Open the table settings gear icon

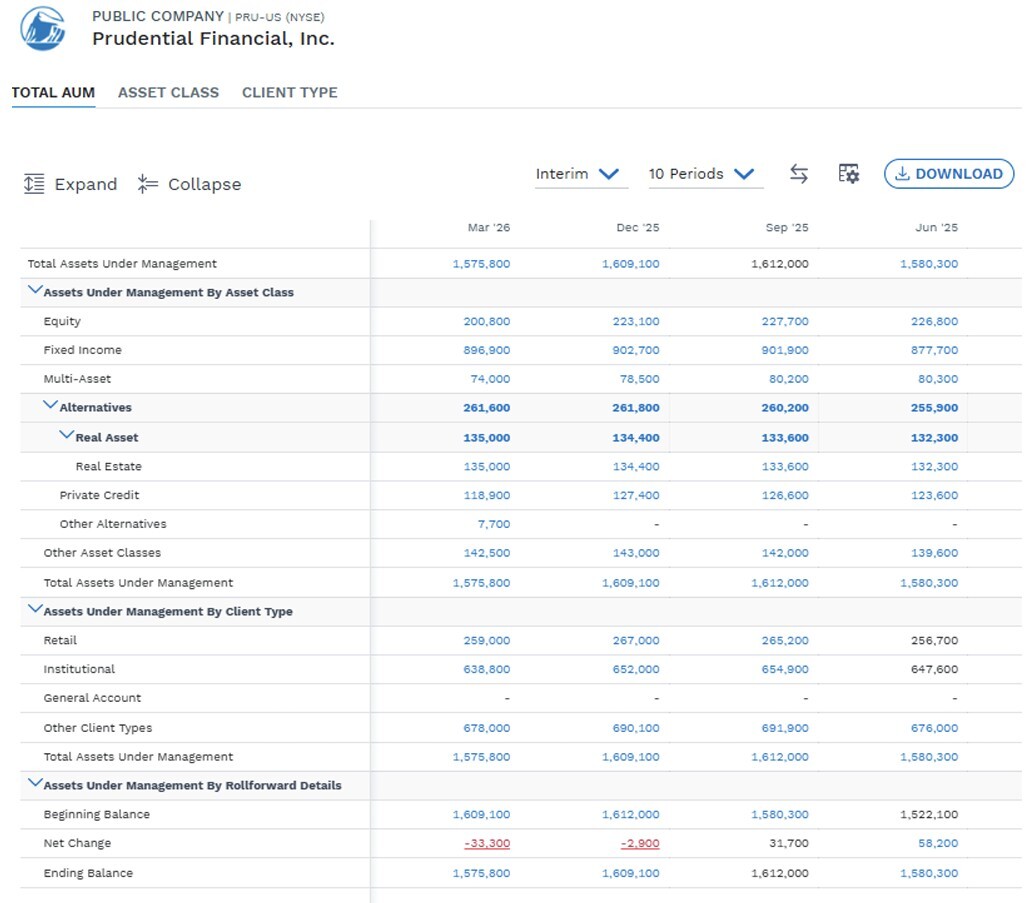pos(849,174)
